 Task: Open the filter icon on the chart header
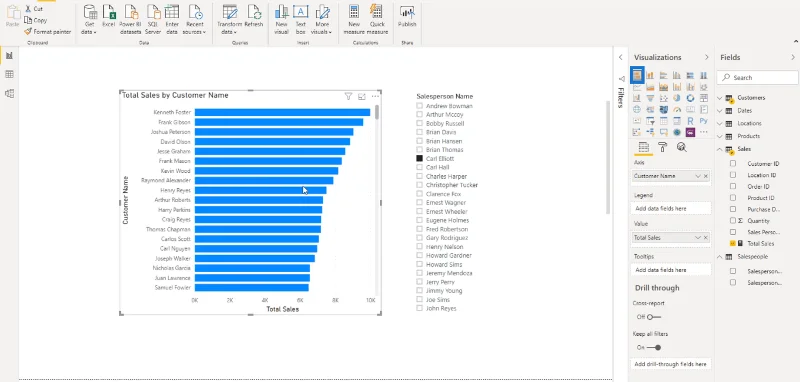348,96
